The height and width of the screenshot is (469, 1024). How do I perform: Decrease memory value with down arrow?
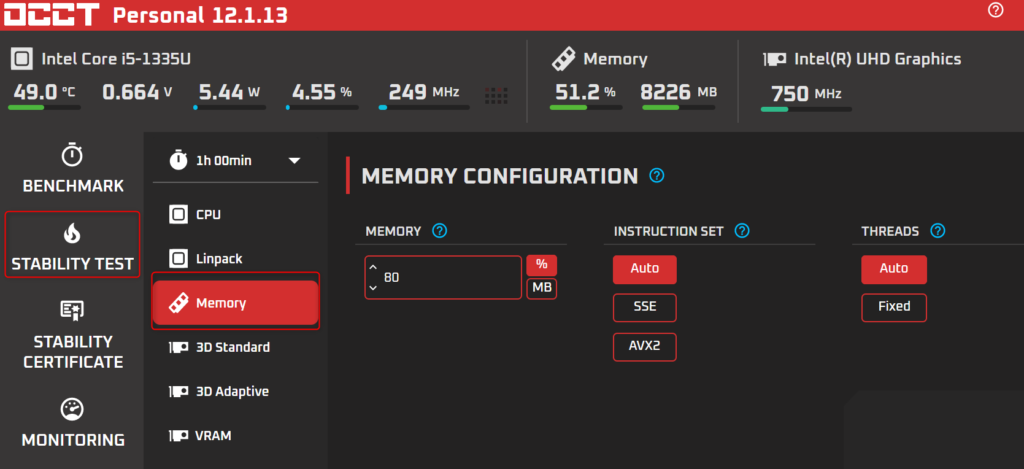(374, 287)
